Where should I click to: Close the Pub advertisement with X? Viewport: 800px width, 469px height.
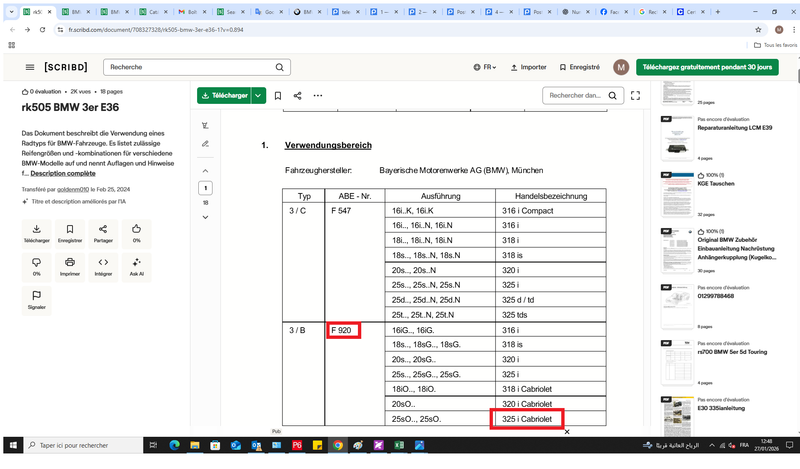point(567,432)
